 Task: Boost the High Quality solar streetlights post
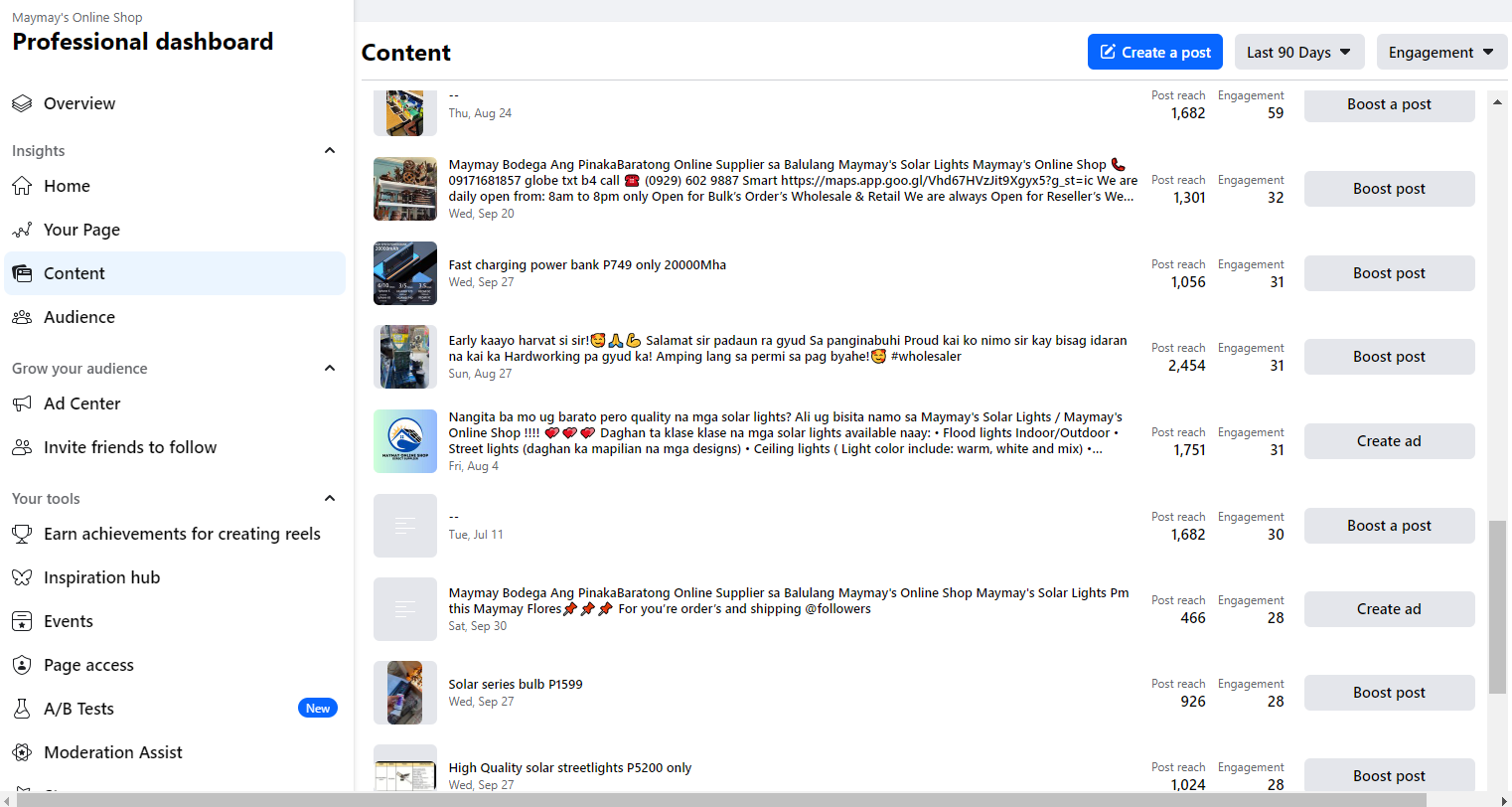coord(1389,776)
